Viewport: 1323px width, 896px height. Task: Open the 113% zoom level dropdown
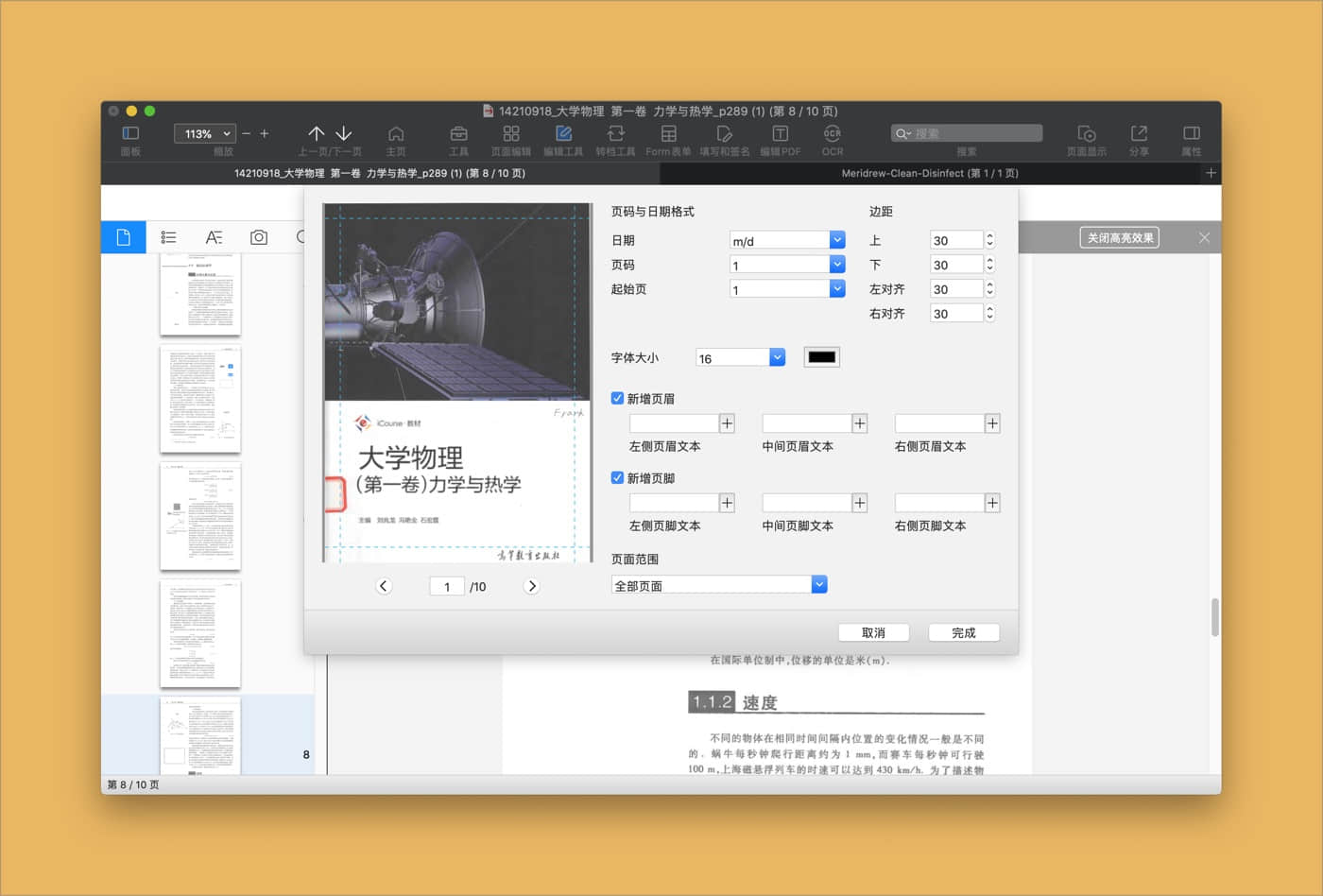click(204, 134)
